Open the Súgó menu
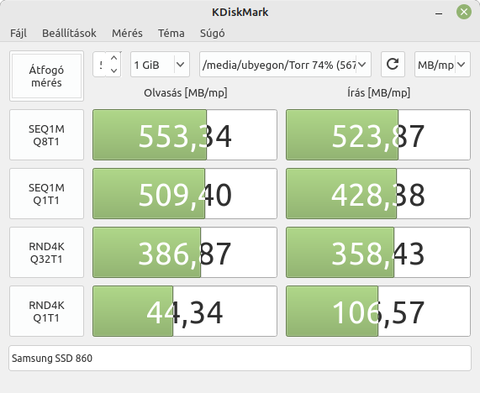The width and height of the screenshot is (480, 393). pos(212,33)
